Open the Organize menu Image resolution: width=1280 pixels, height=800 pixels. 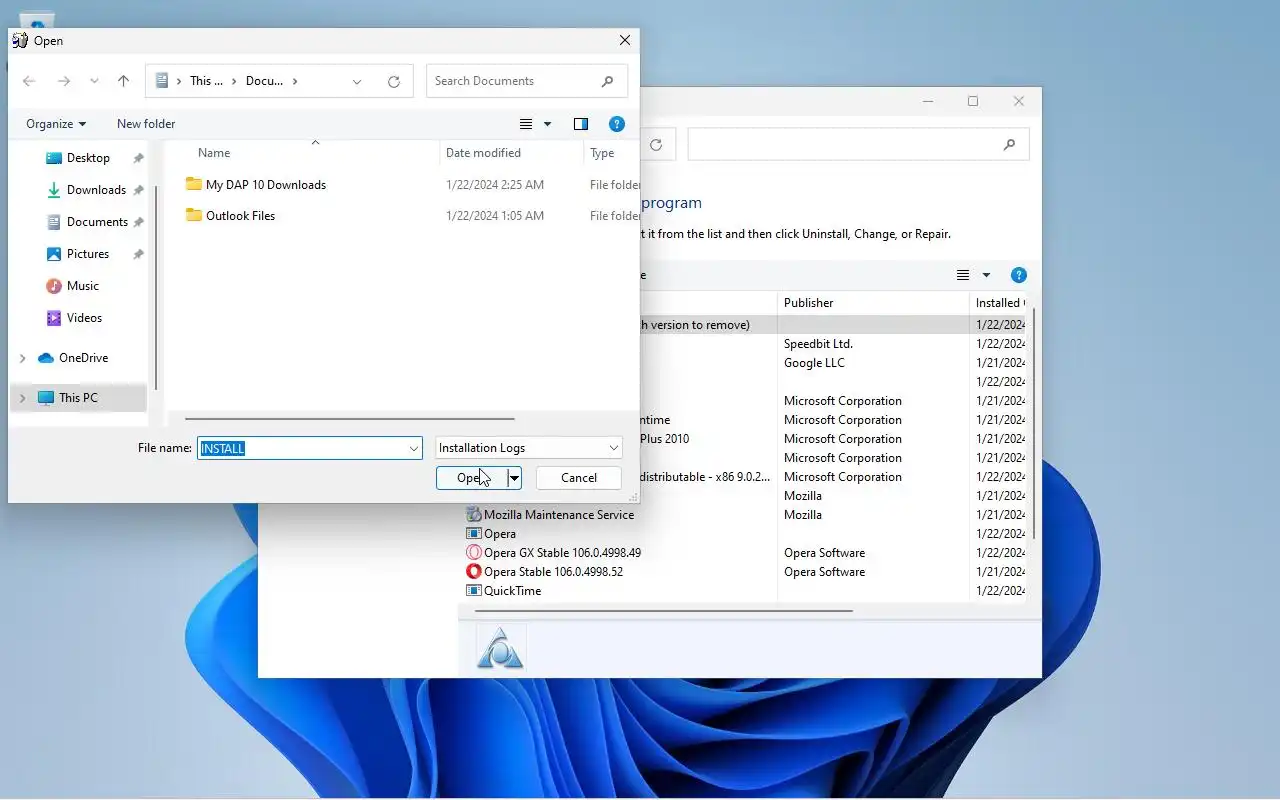[56, 124]
